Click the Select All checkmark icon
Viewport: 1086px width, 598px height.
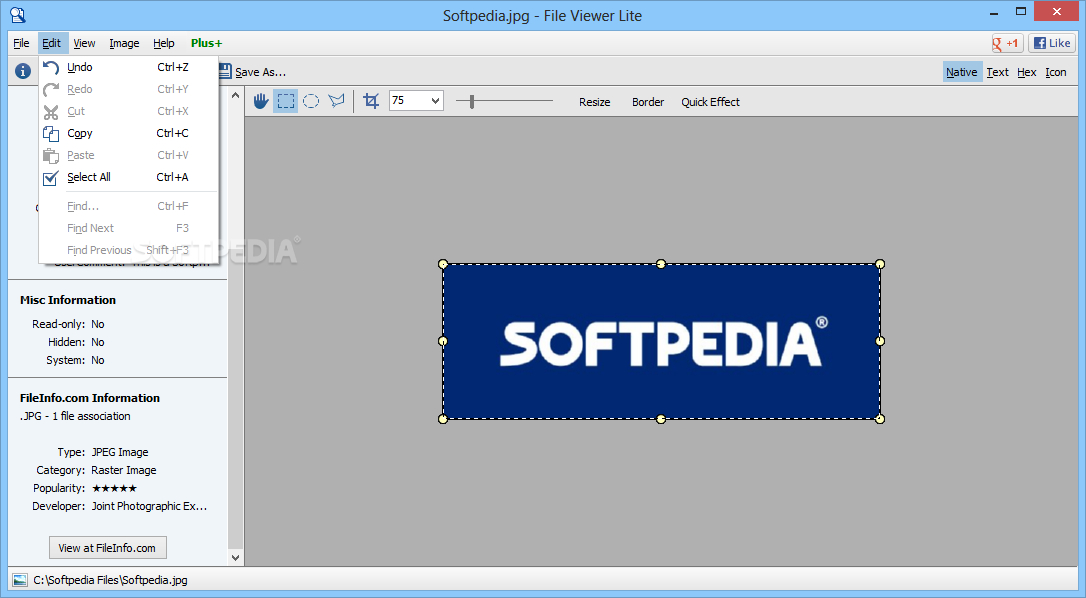pos(51,177)
